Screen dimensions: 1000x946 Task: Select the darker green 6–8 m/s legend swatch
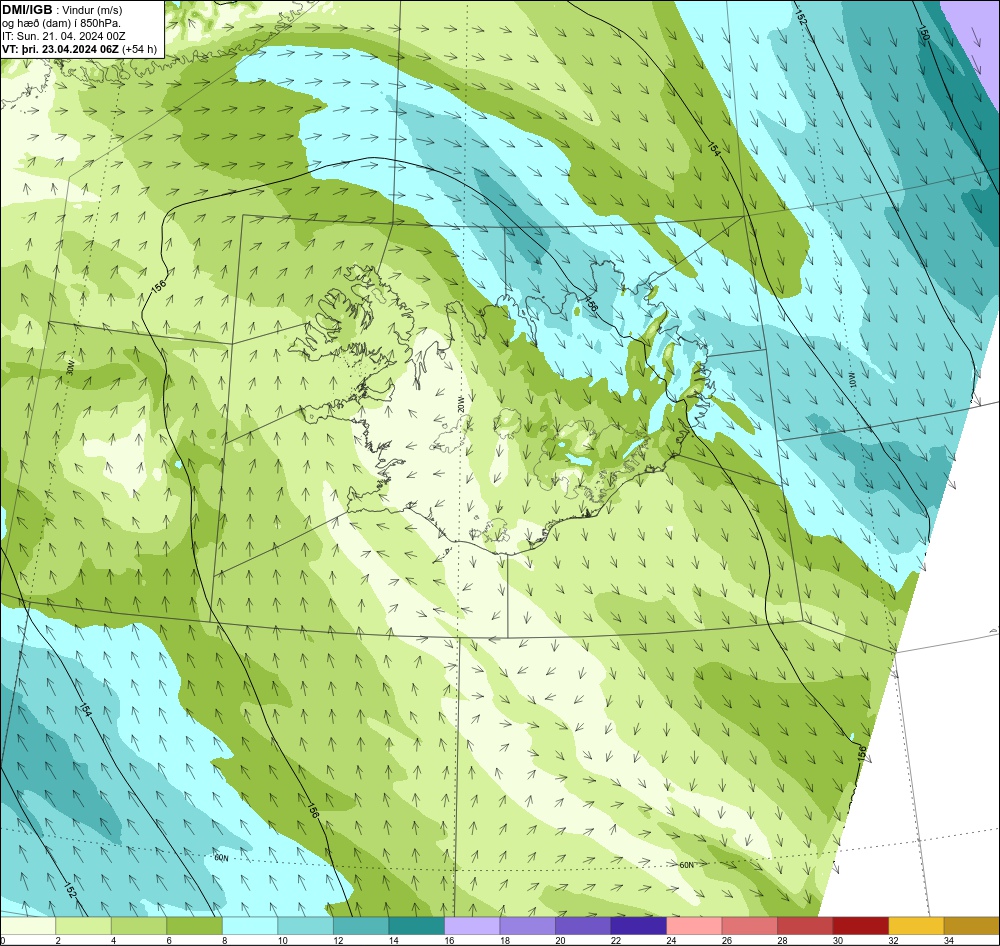click(x=195, y=926)
